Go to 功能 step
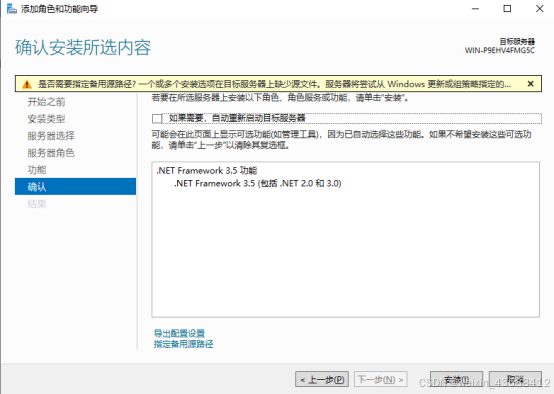This screenshot has height=394, width=554. pos(37,170)
